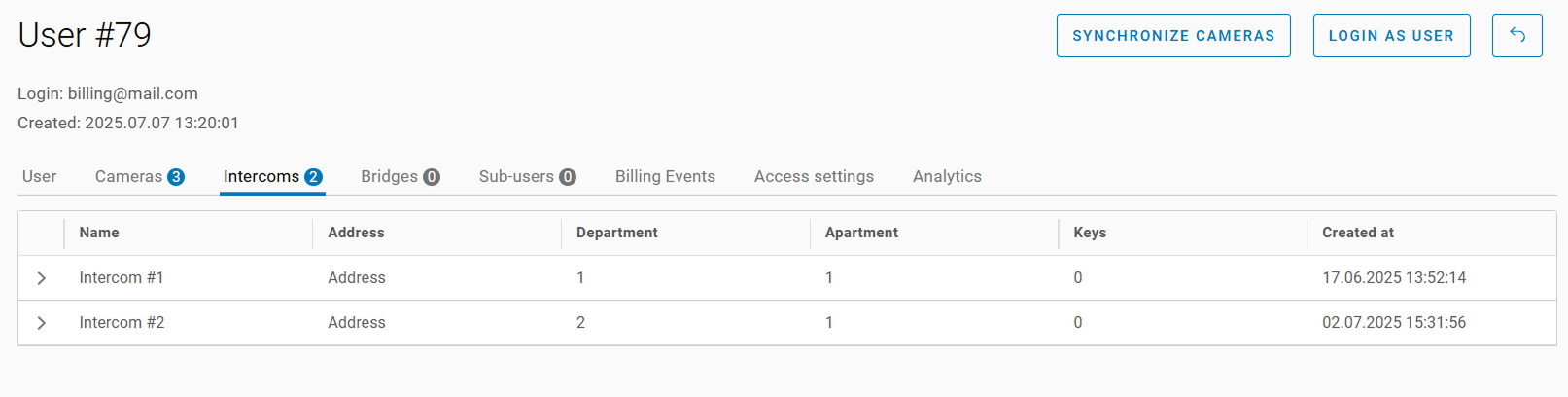View the Analytics tab
Screen dimensions: 1568x397
tap(947, 176)
